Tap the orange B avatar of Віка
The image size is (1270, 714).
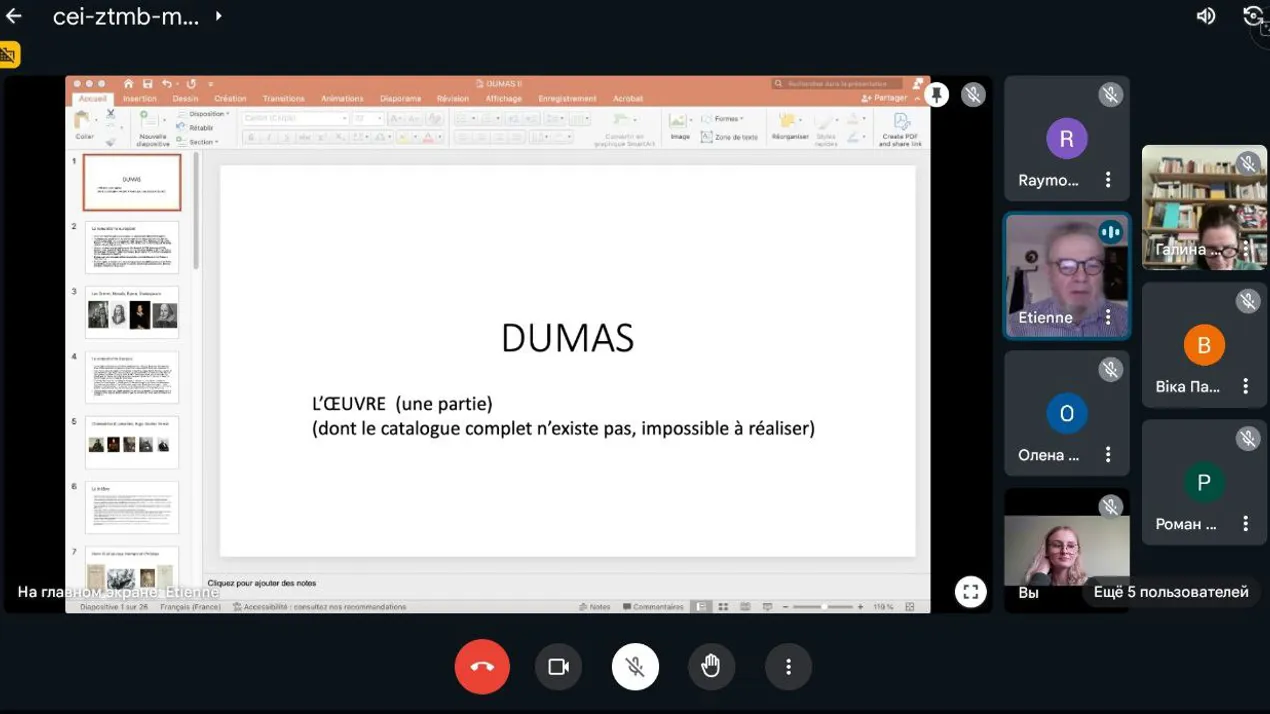coord(1204,345)
